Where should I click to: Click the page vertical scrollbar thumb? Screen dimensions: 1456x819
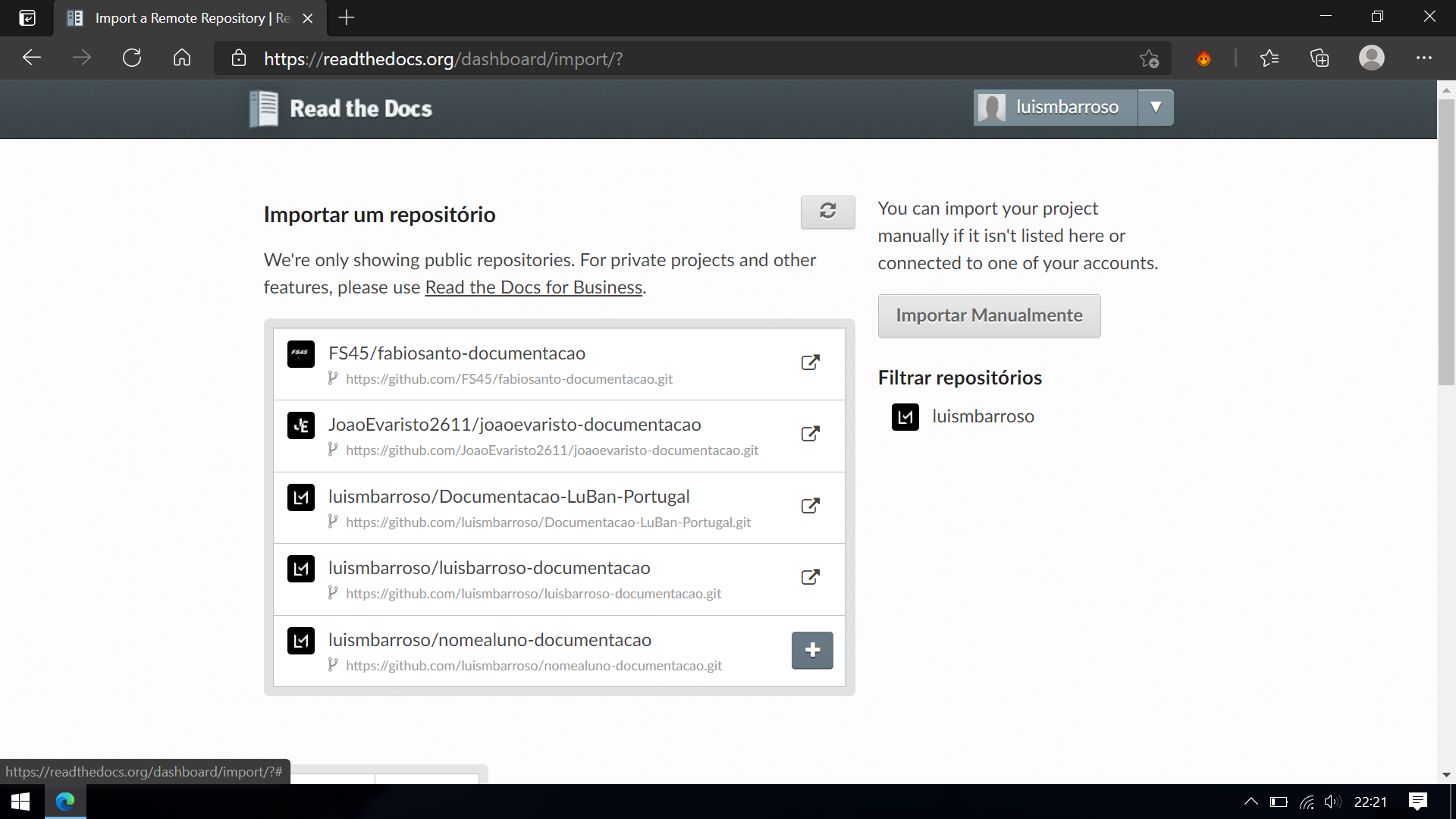1446,241
